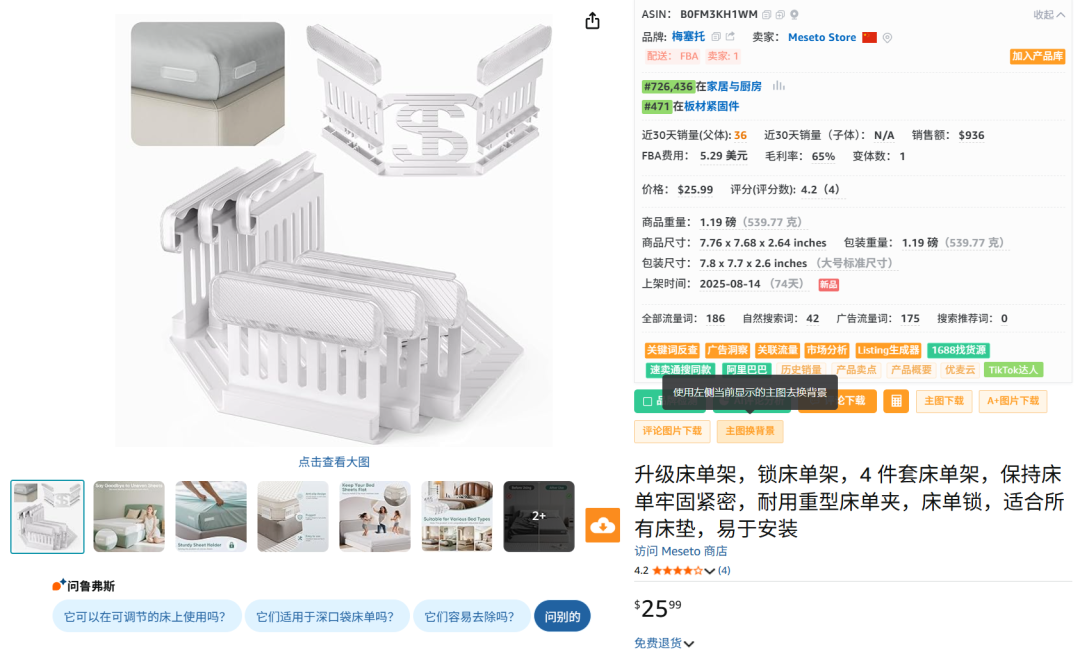Viewport: 1080px width, 652px height.
Task: Select the second thumbnail with woman on bed
Action: tap(129, 516)
